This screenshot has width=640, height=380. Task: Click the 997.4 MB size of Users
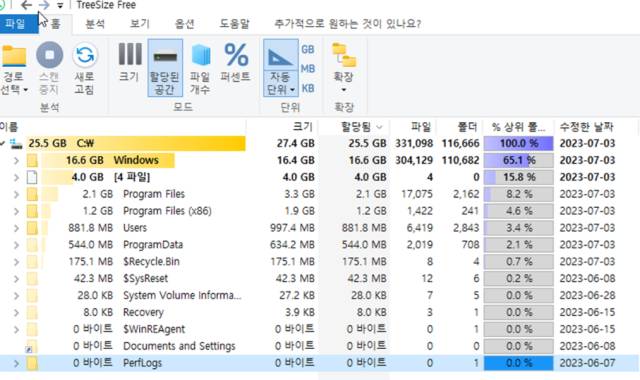(x=292, y=228)
